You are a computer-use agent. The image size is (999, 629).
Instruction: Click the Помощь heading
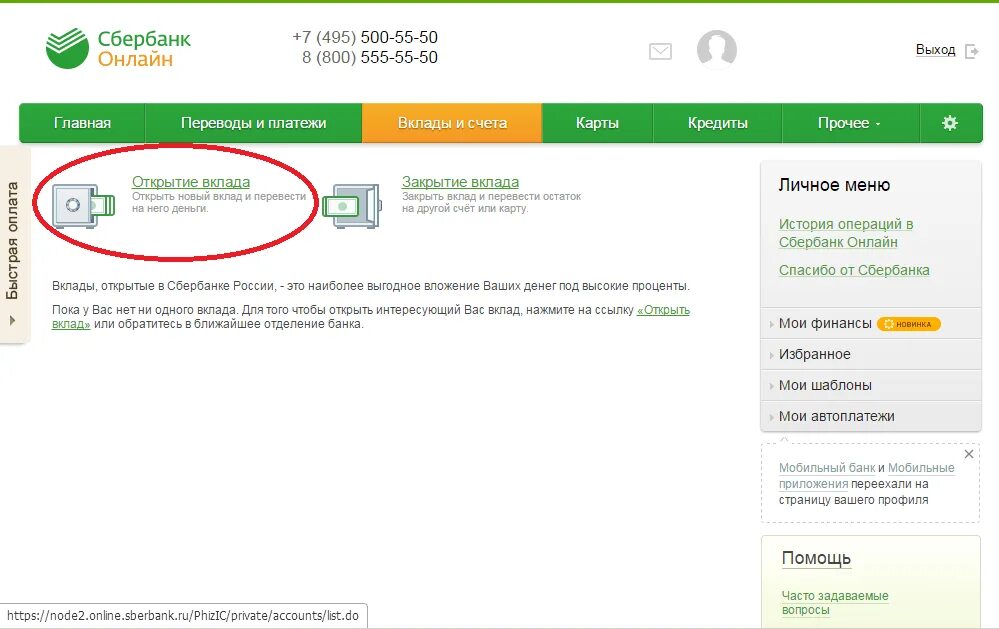pyautogui.click(x=816, y=558)
